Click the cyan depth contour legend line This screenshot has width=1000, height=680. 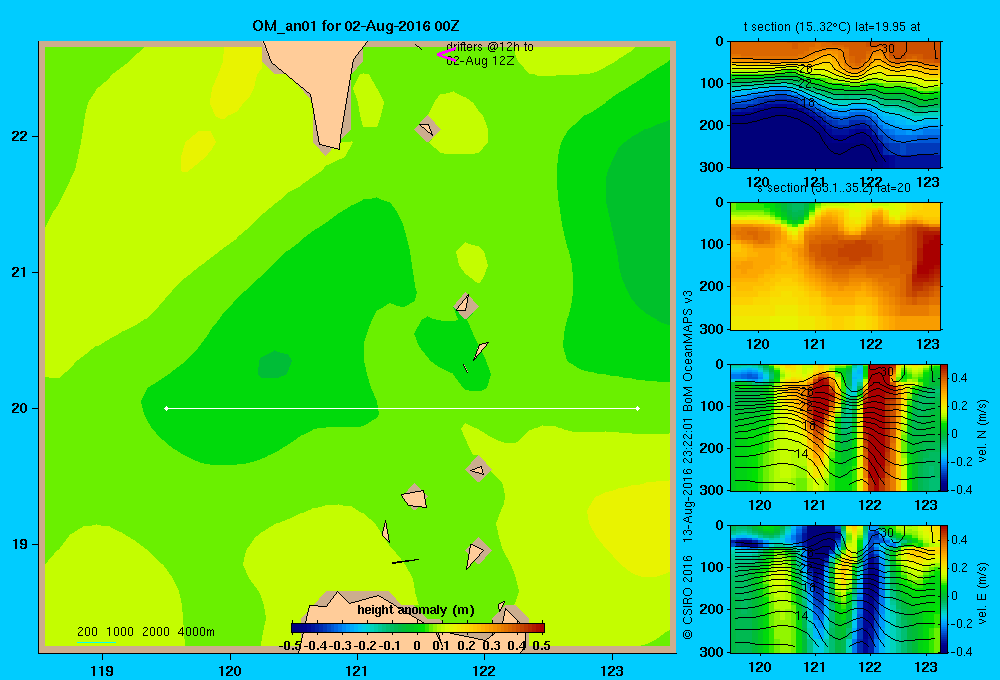coord(96,641)
